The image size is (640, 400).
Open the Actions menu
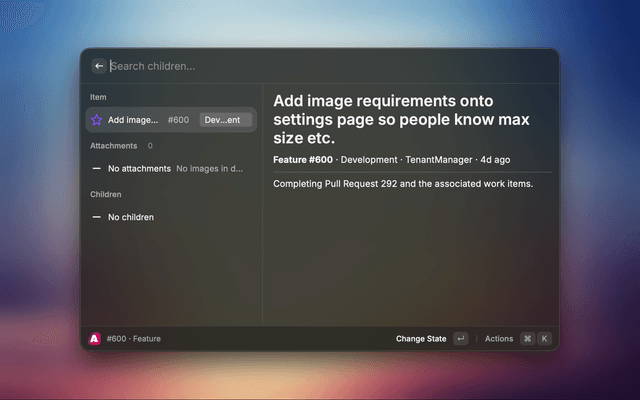(499, 339)
